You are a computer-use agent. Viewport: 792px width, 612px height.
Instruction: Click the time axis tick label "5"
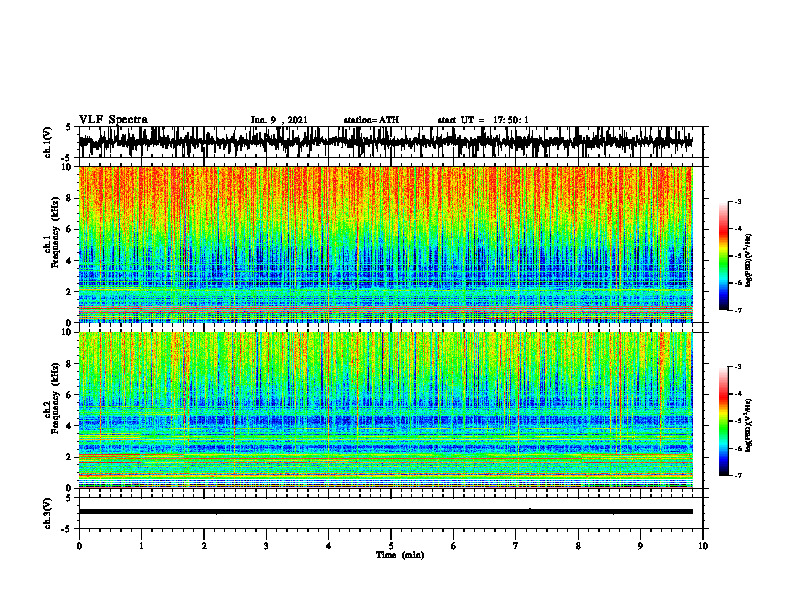point(391,546)
